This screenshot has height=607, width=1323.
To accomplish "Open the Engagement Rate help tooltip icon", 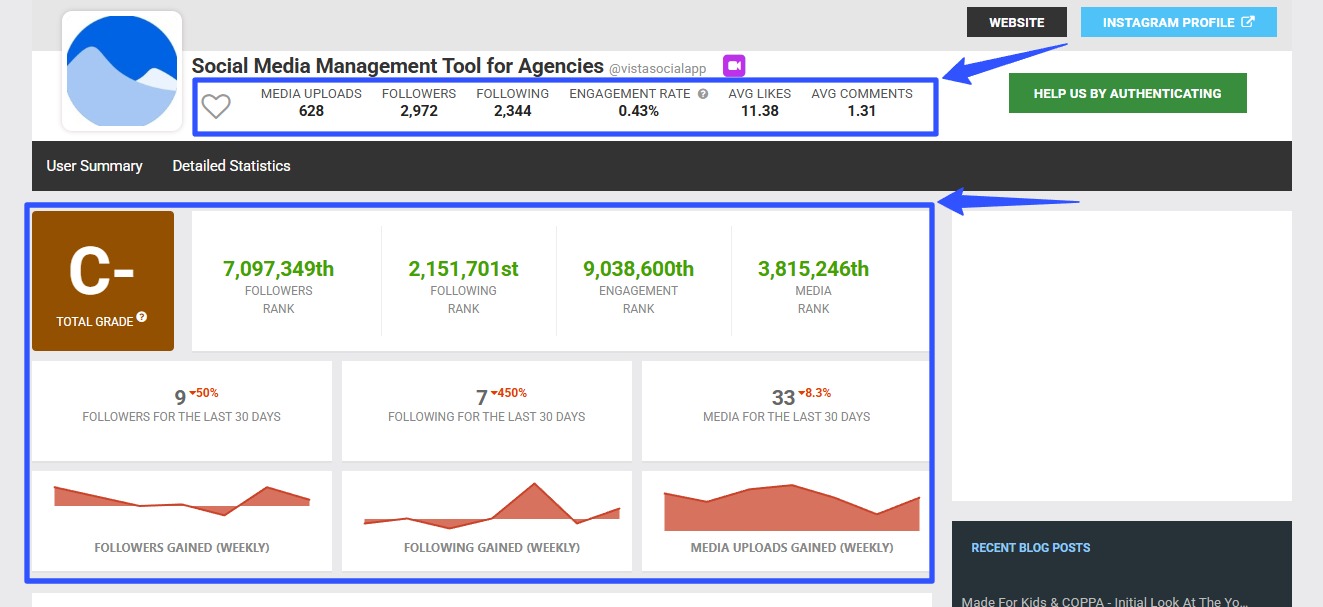I will (702, 93).
